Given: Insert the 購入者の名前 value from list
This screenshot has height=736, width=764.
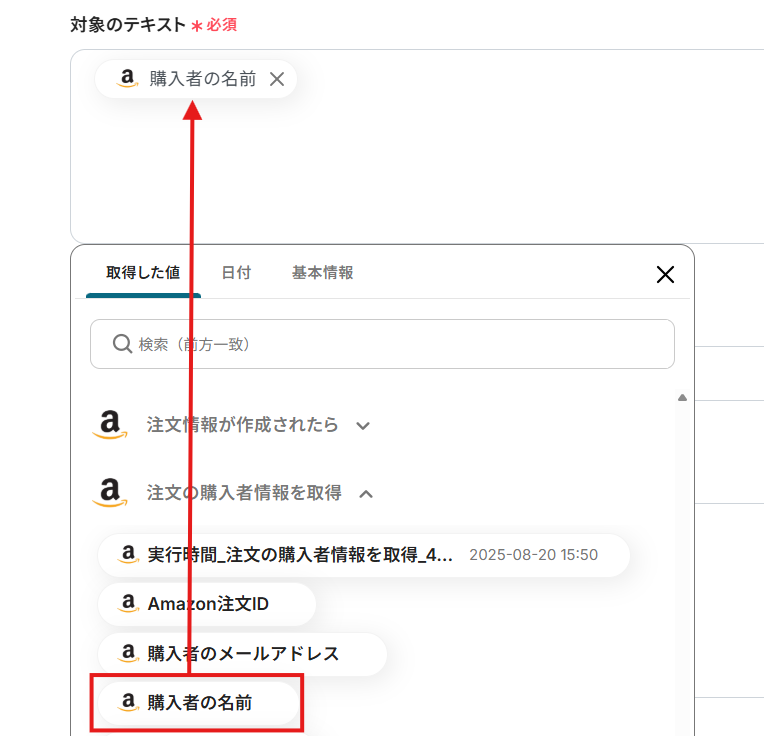Looking at the screenshot, I should (x=199, y=702).
